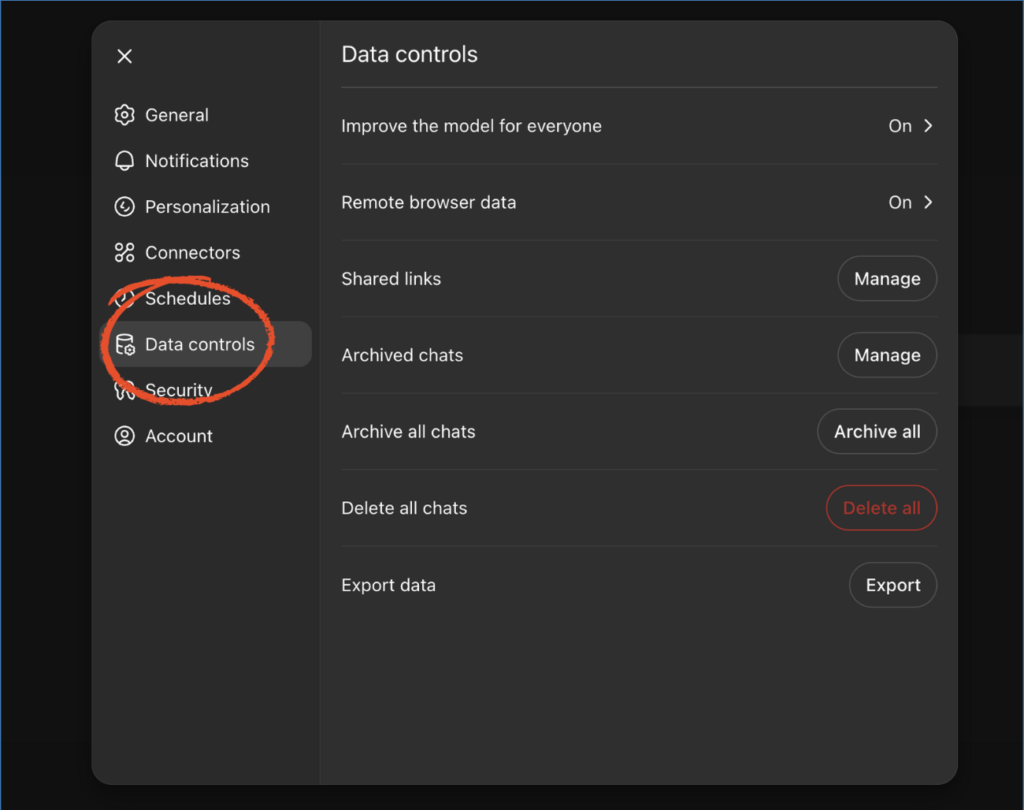Switch to the Notifications settings section
This screenshot has height=810, width=1024.
pyautogui.click(x=196, y=161)
